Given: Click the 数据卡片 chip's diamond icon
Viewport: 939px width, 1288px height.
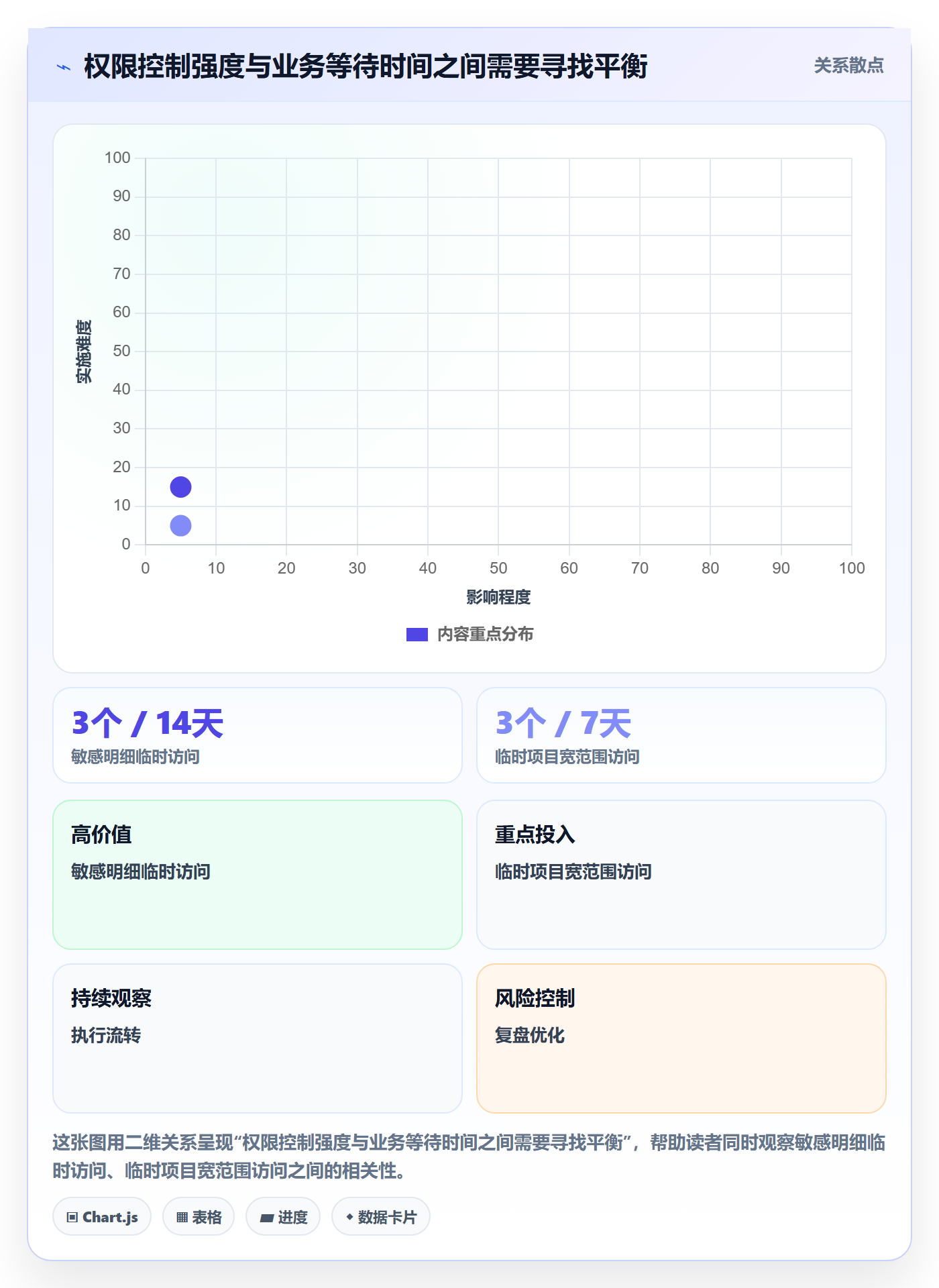Looking at the screenshot, I should (x=349, y=1217).
